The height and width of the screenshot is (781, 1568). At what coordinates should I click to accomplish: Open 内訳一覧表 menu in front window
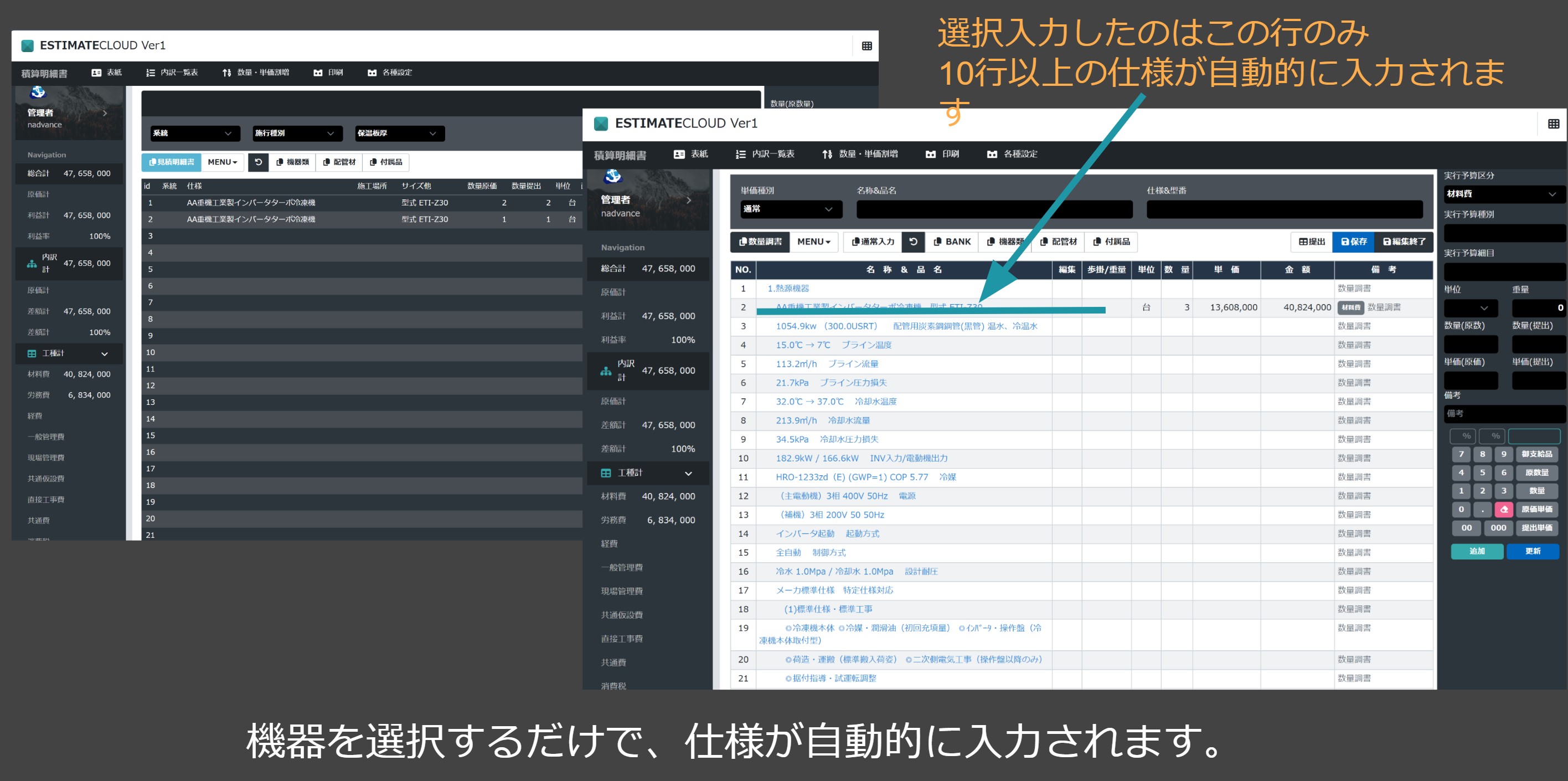tap(765, 154)
